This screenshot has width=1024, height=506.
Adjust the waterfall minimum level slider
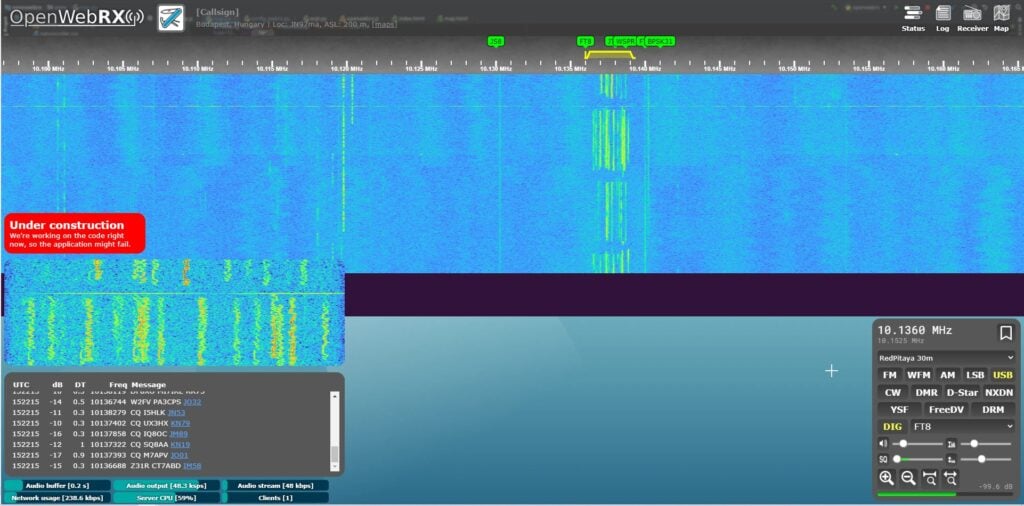tap(986, 460)
